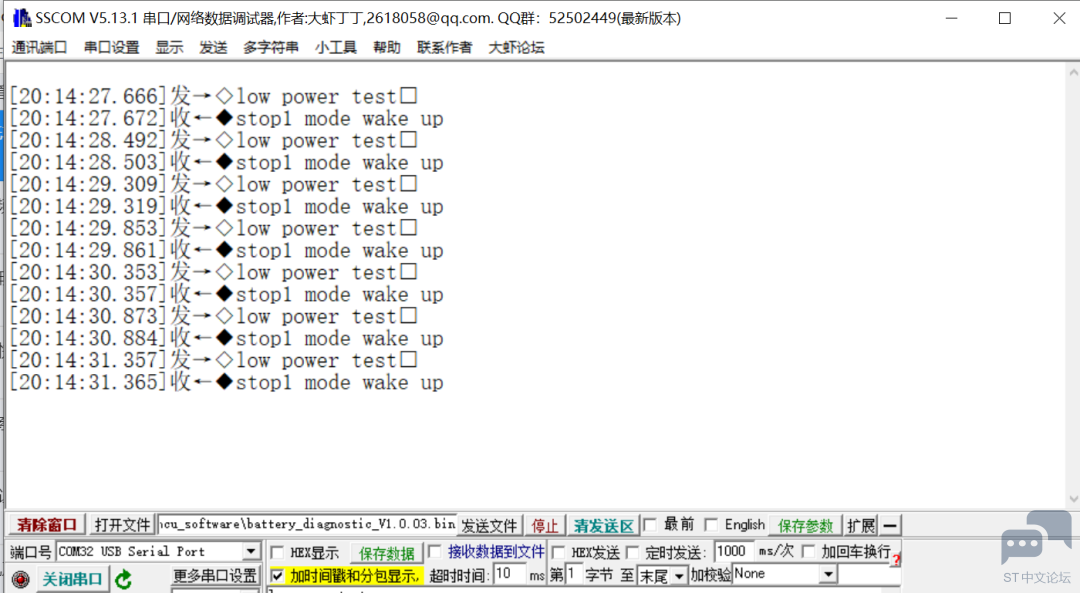Screen dimensions: 1080x593
Task: Click log line at 20:14:29.309 low power test
Action: [214, 185]
